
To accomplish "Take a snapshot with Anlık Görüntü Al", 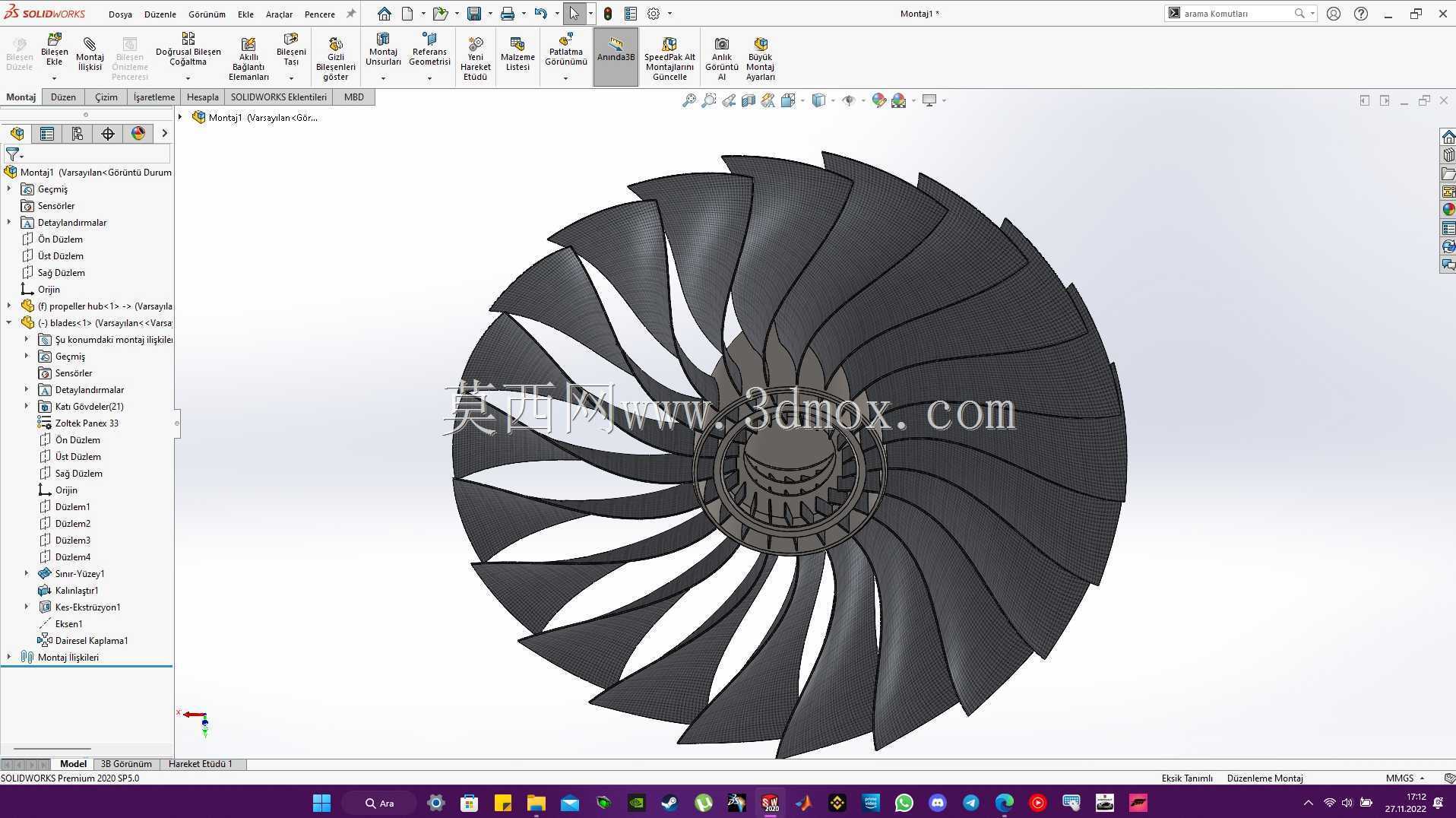I will pyautogui.click(x=721, y=58).
